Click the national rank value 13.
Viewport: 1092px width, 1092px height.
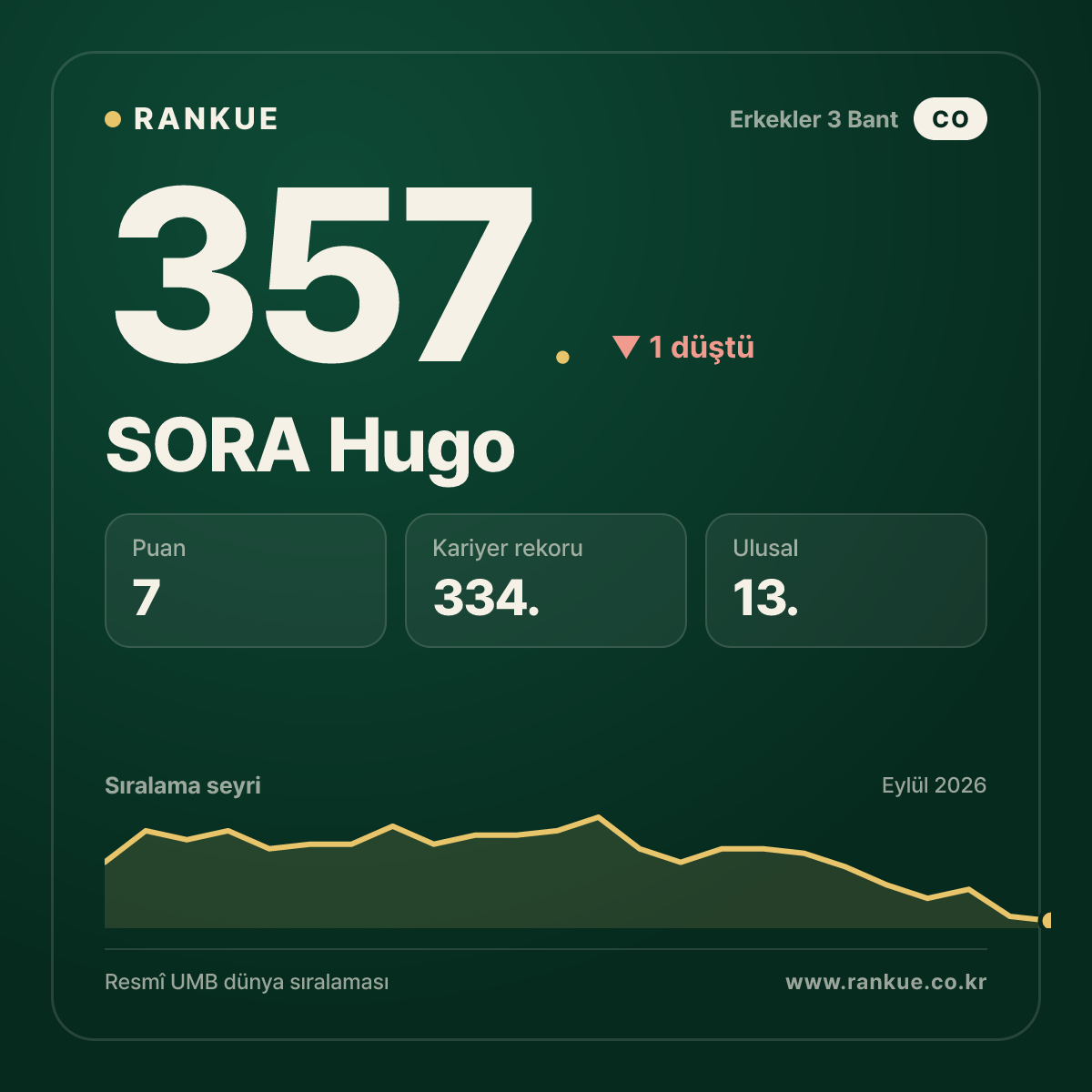pyautogui.click(x=765, y=598)
